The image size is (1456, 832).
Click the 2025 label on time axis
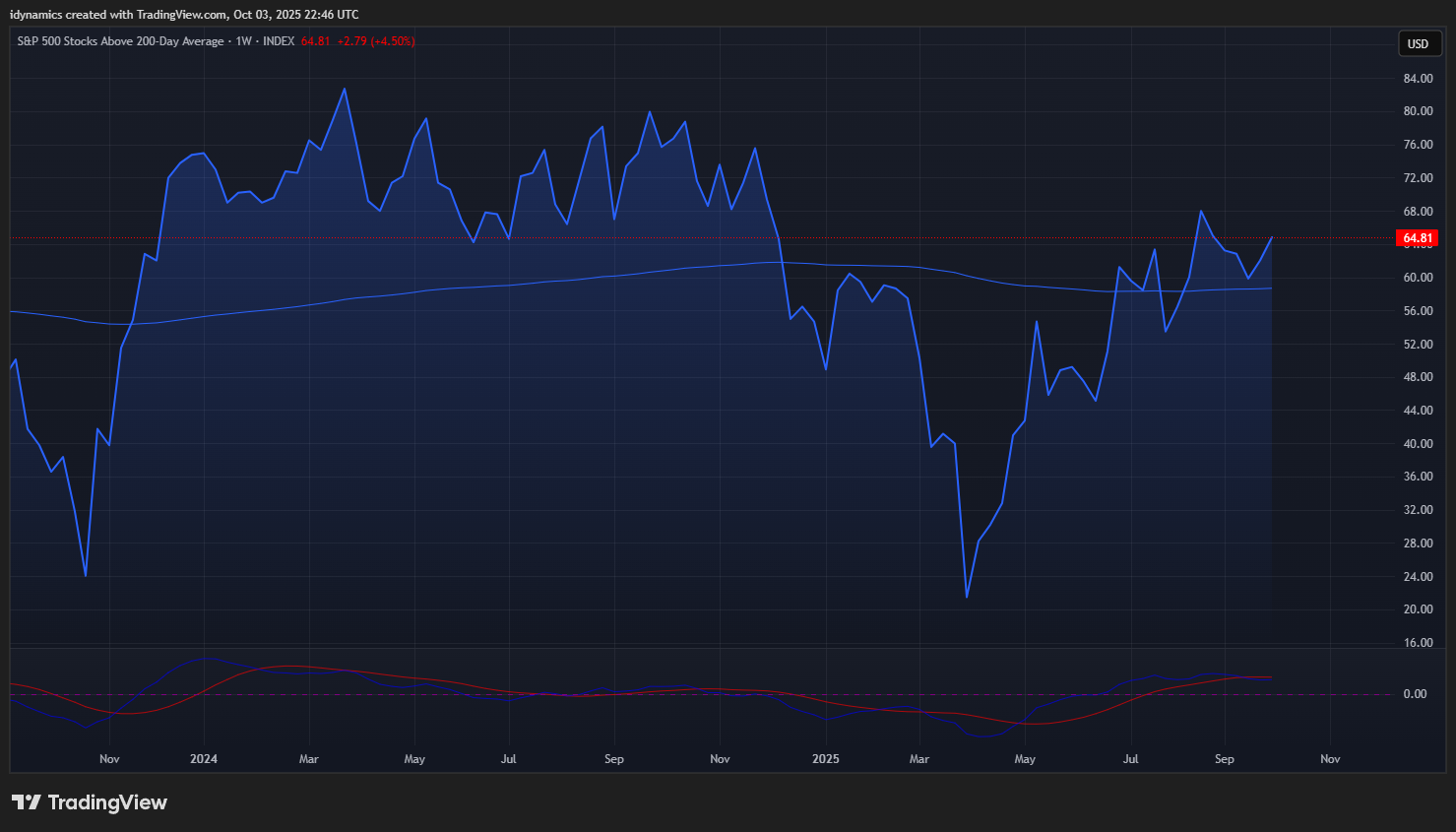[x=825, y=759]
